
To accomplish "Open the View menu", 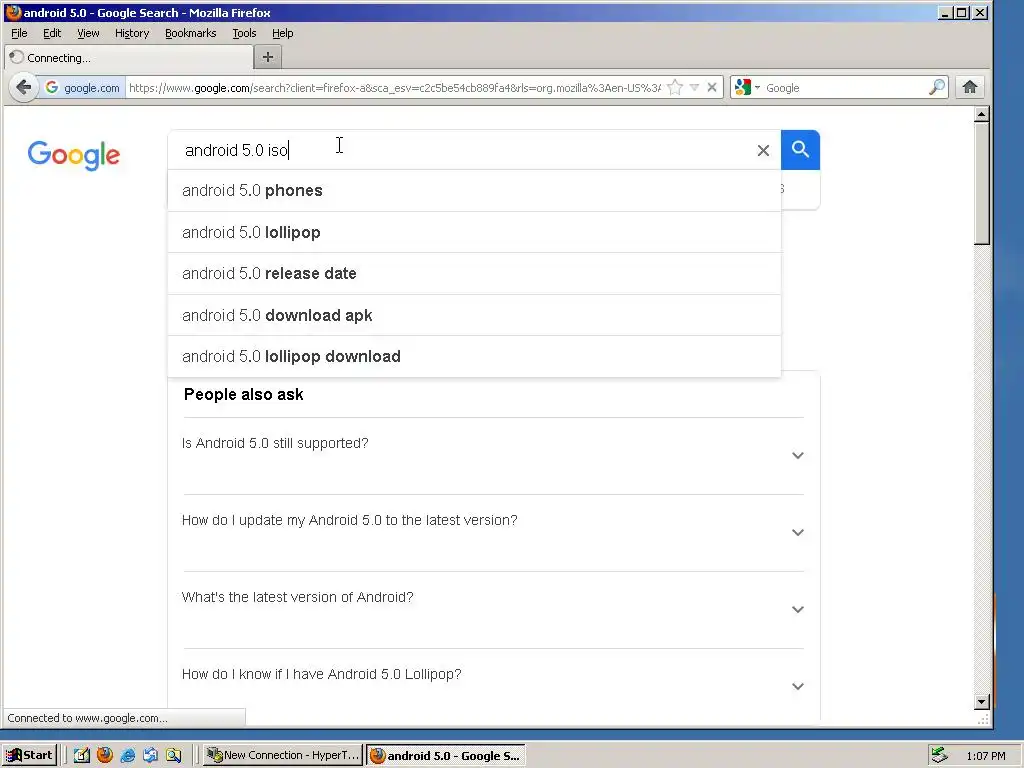I will [x=88, y=33].
